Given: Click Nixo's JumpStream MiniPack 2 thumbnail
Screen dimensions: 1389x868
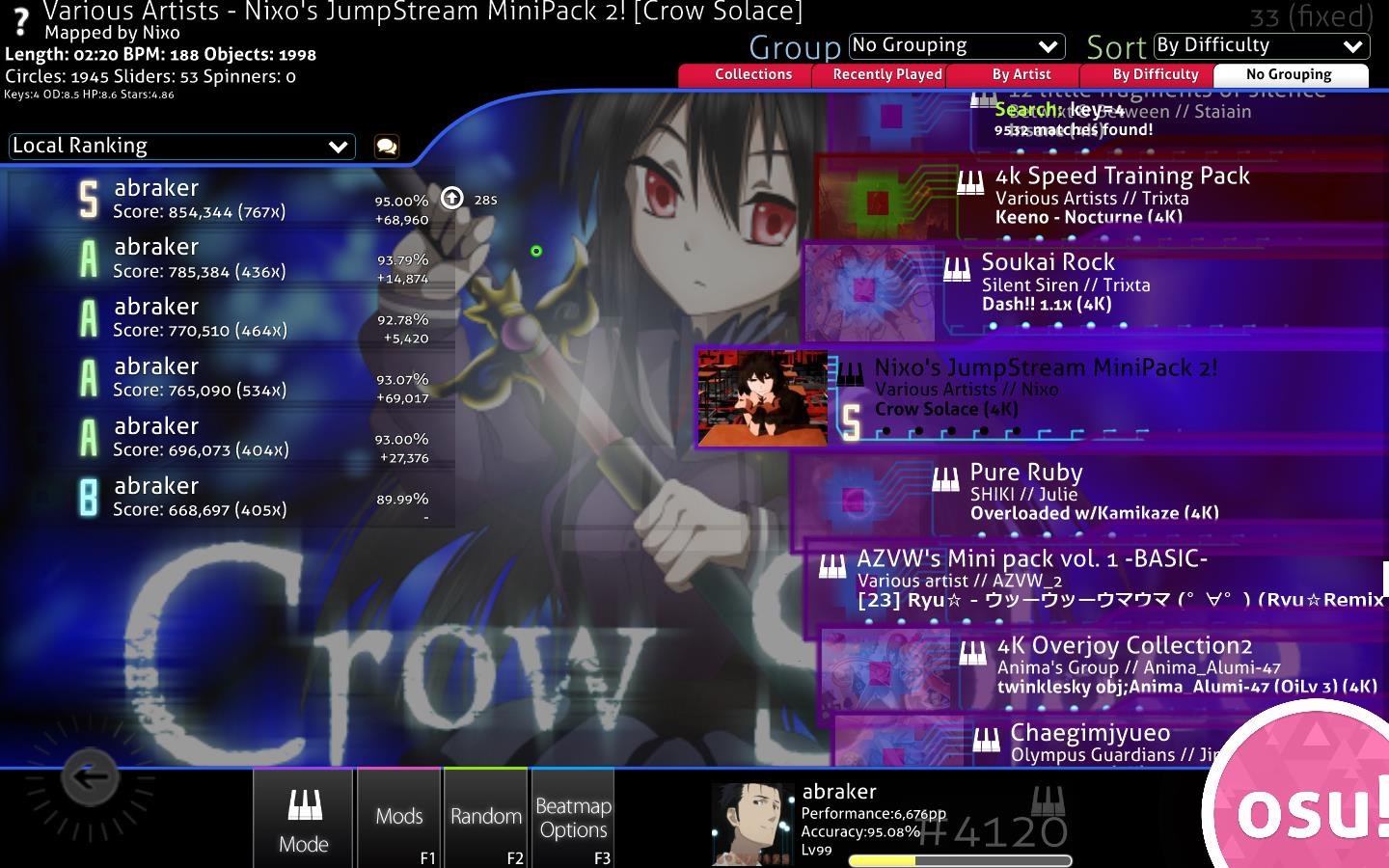Looking at the screenshot, I should pos(762,398).
